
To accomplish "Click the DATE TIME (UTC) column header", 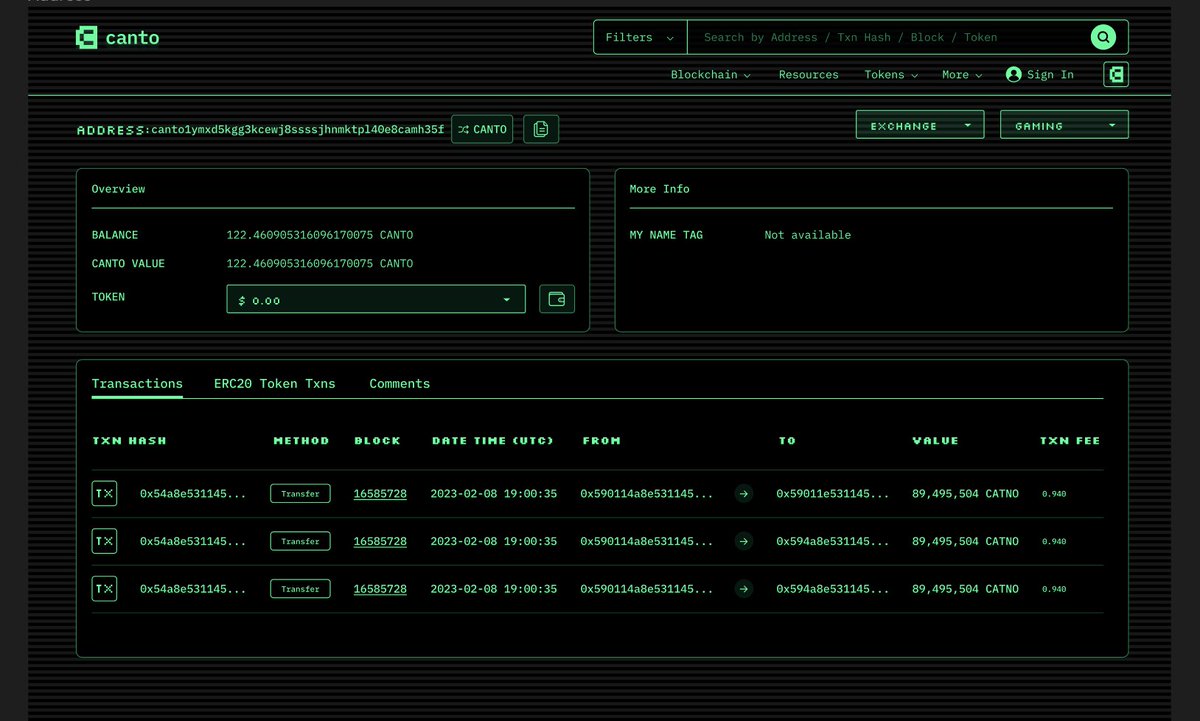I will (493, 441).
